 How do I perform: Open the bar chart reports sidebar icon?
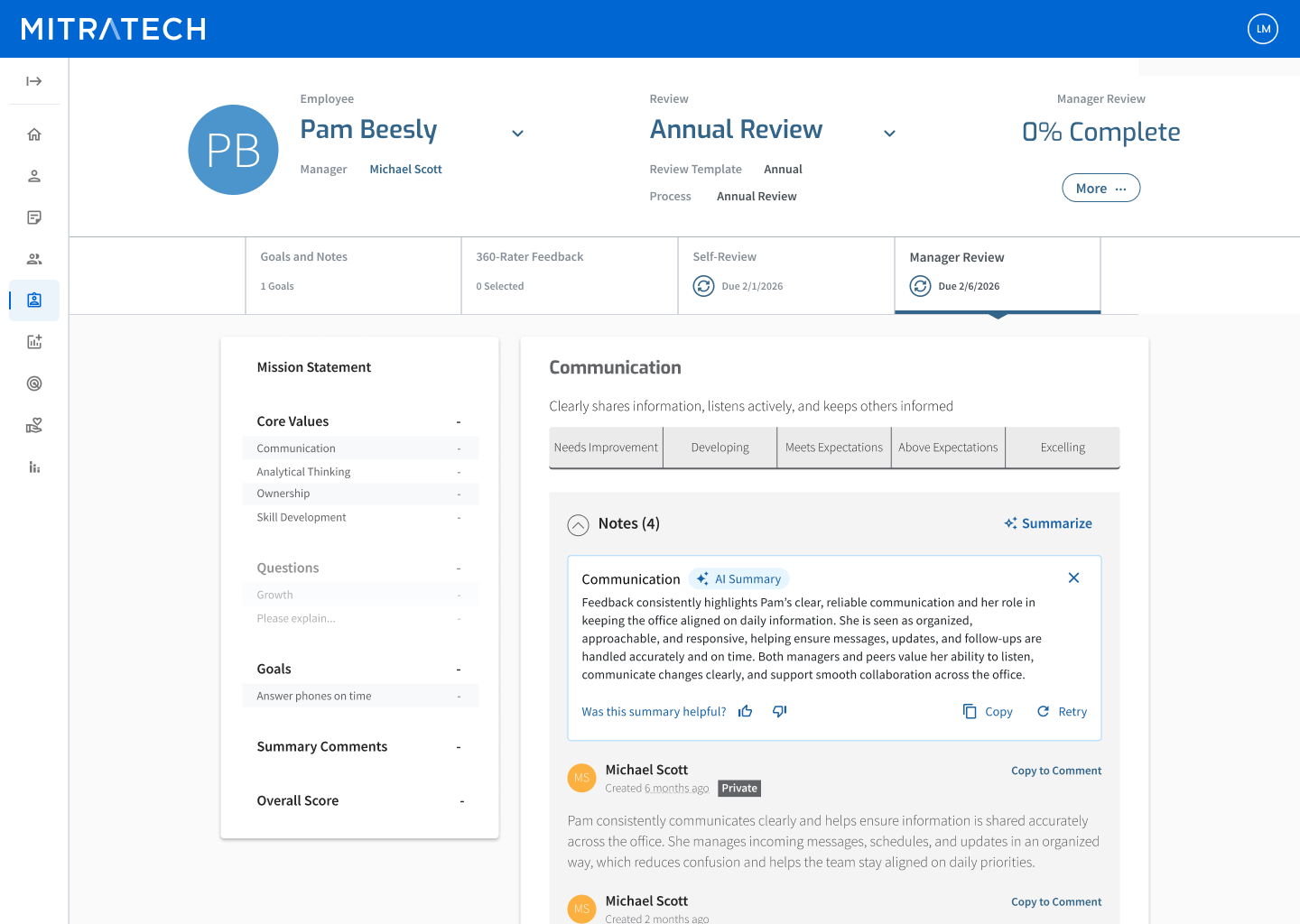point(34,467)
